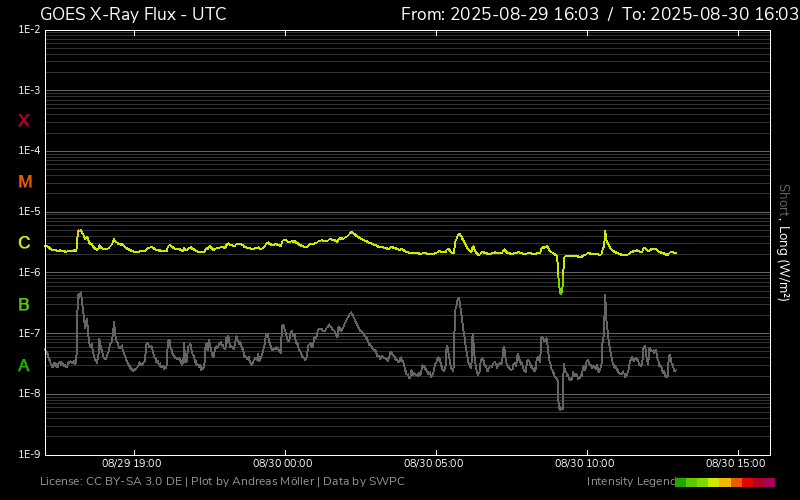The height and width of the screenshot is (500, 800).
Task: Click the red X flare class label
Action: 24,121
